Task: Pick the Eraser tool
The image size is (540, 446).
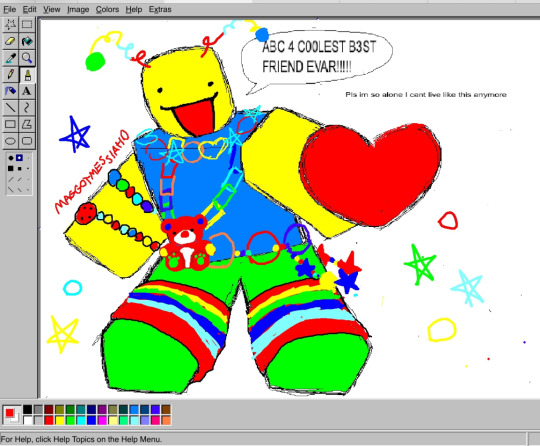Action: [11, 41]
